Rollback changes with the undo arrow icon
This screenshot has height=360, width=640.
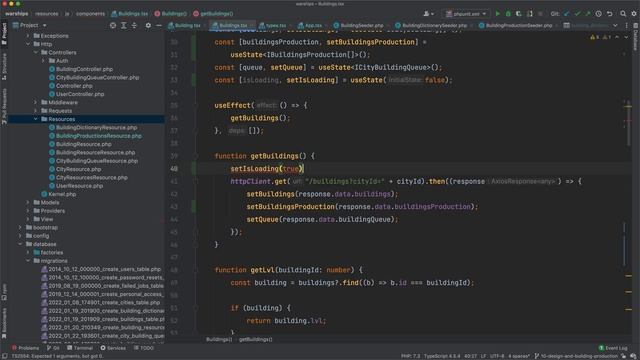point(609,14)
